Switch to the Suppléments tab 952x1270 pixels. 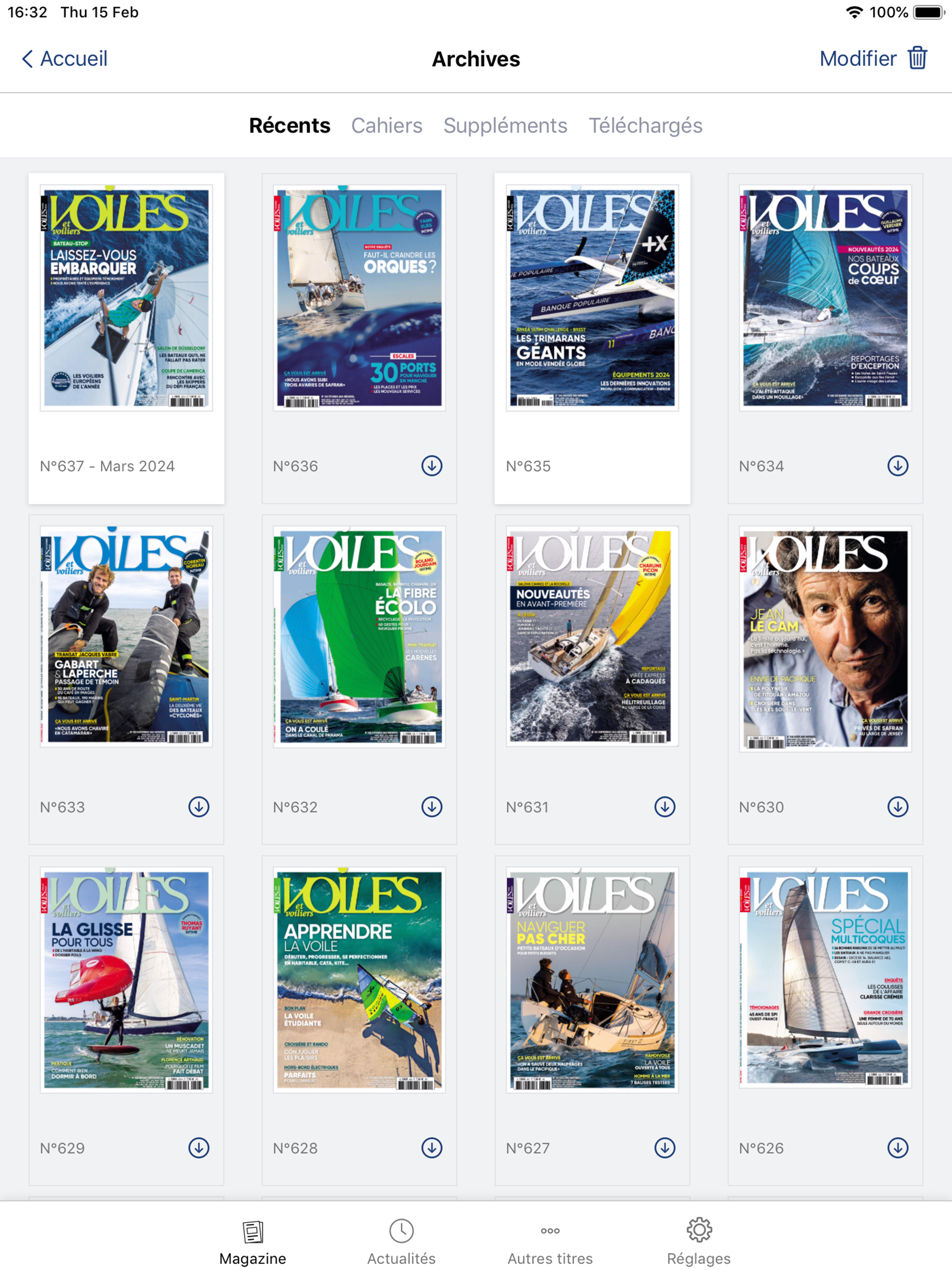click(505, 126)
